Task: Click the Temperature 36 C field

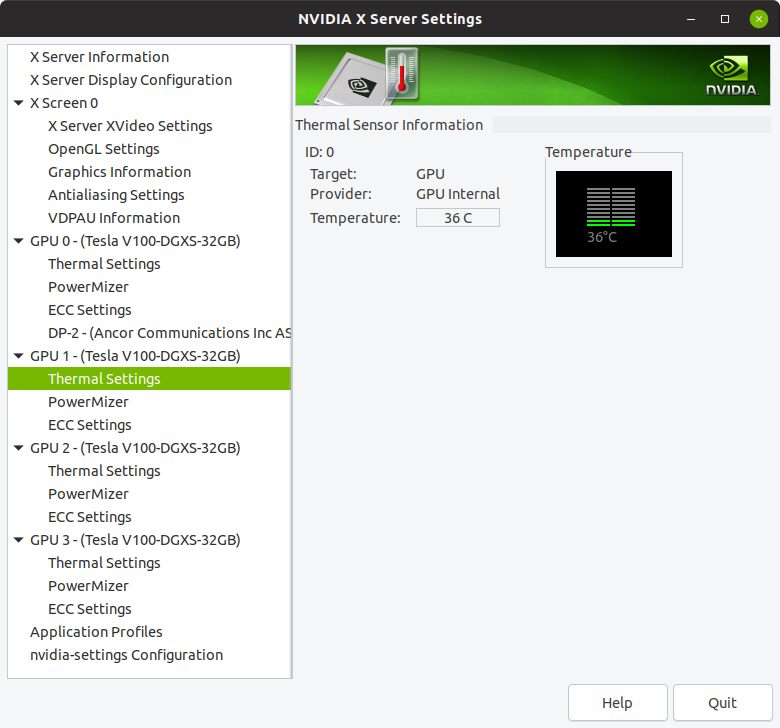Action: tap(457, 218)
